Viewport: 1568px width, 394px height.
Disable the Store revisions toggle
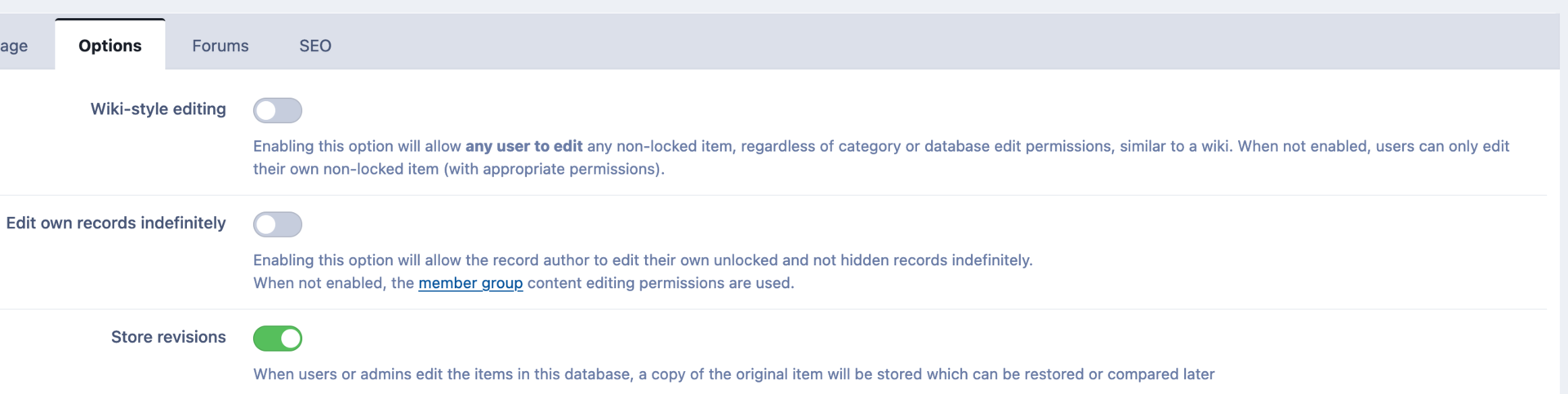pyautogui.click(x=277, y=339)
